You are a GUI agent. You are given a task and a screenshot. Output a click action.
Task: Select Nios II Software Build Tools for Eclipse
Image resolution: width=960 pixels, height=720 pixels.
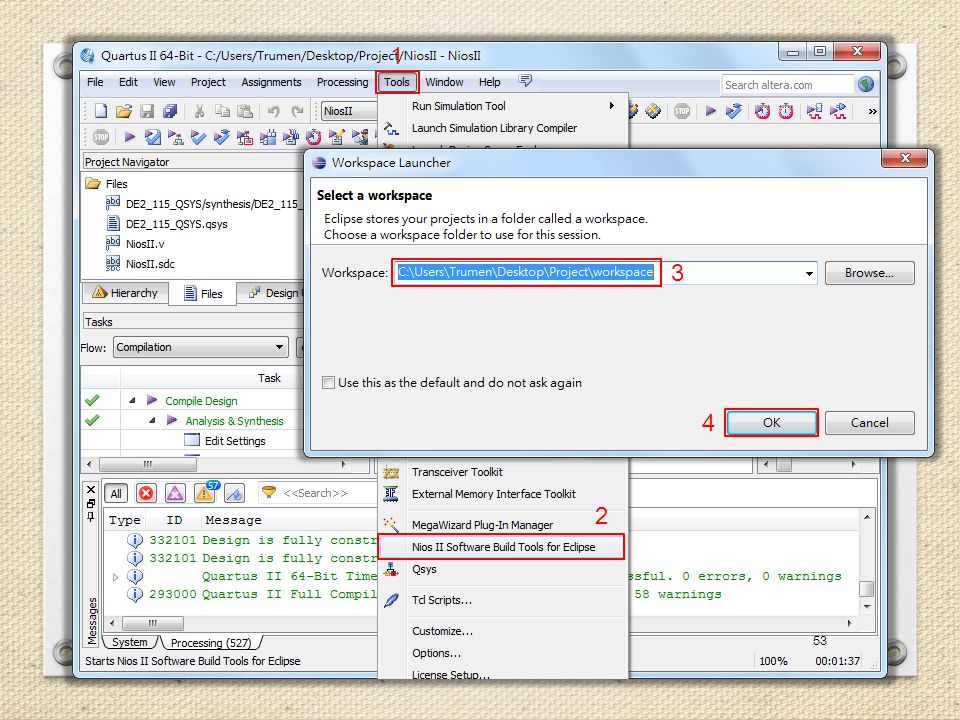coord(501,547)
